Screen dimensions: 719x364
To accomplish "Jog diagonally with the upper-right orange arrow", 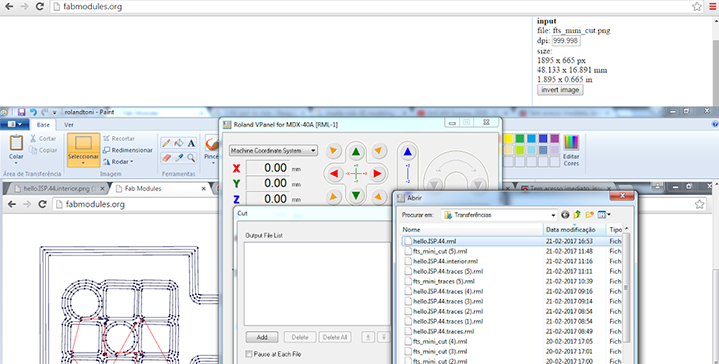I will click(378, 150).
